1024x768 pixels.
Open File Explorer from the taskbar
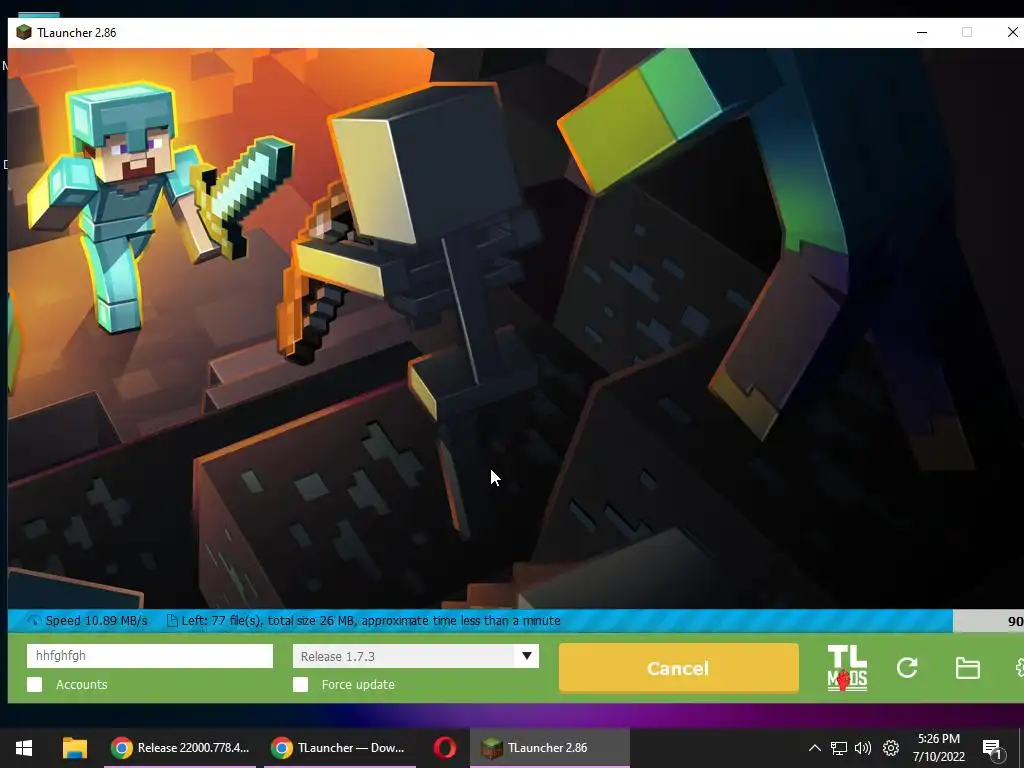point(74,748)
